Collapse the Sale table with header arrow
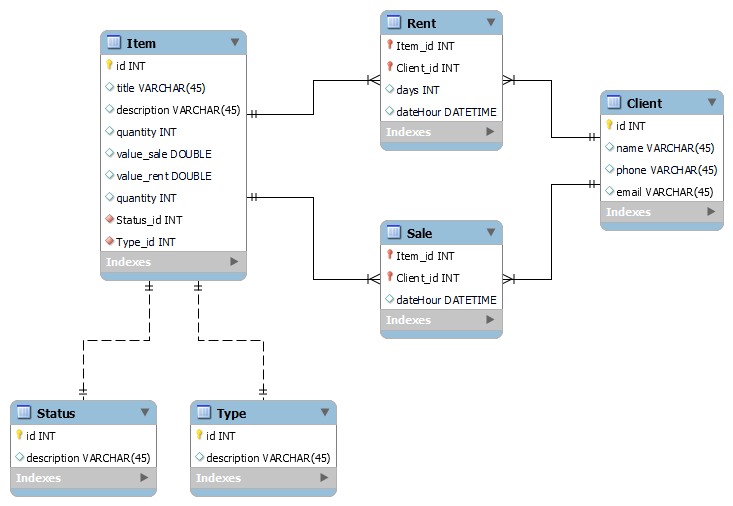The image size is (733, 506). 491,232
